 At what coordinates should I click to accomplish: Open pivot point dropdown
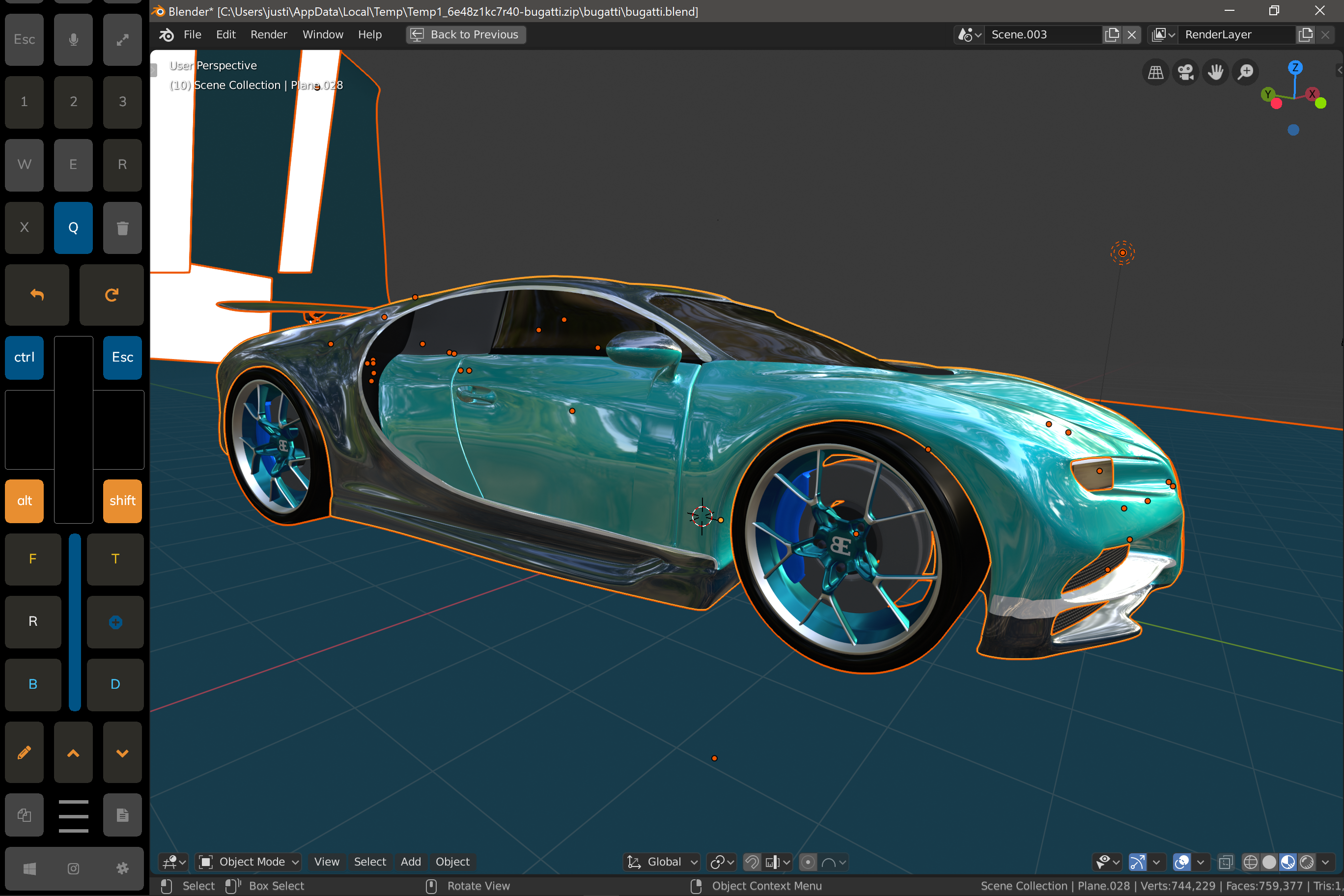click(x=722, y=862)
